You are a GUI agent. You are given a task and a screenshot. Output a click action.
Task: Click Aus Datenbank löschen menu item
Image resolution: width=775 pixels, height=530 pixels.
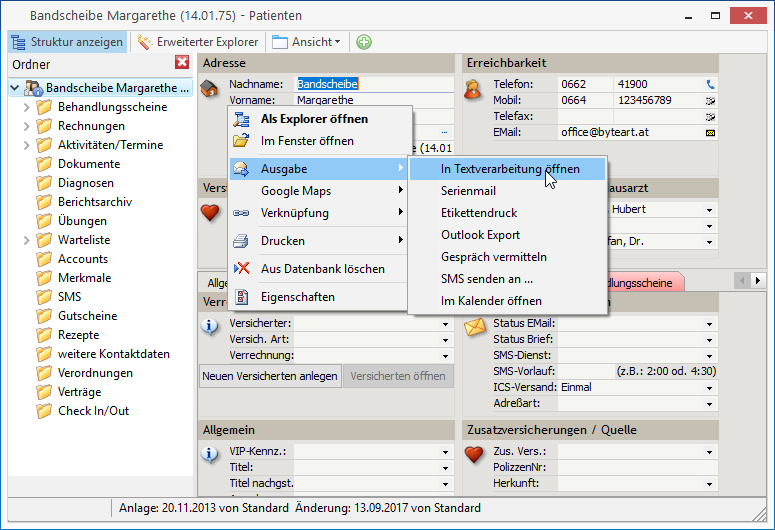pos(322,268)
